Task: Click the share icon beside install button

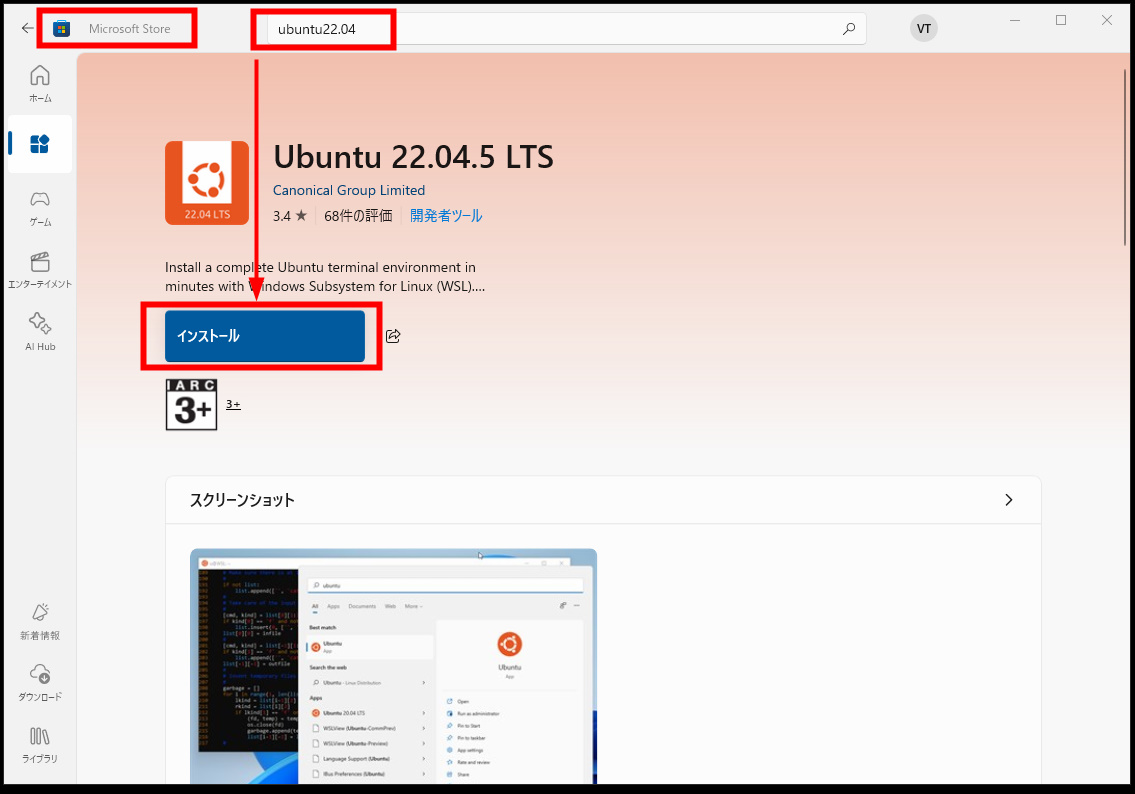Action: click(x=393, y=336)
